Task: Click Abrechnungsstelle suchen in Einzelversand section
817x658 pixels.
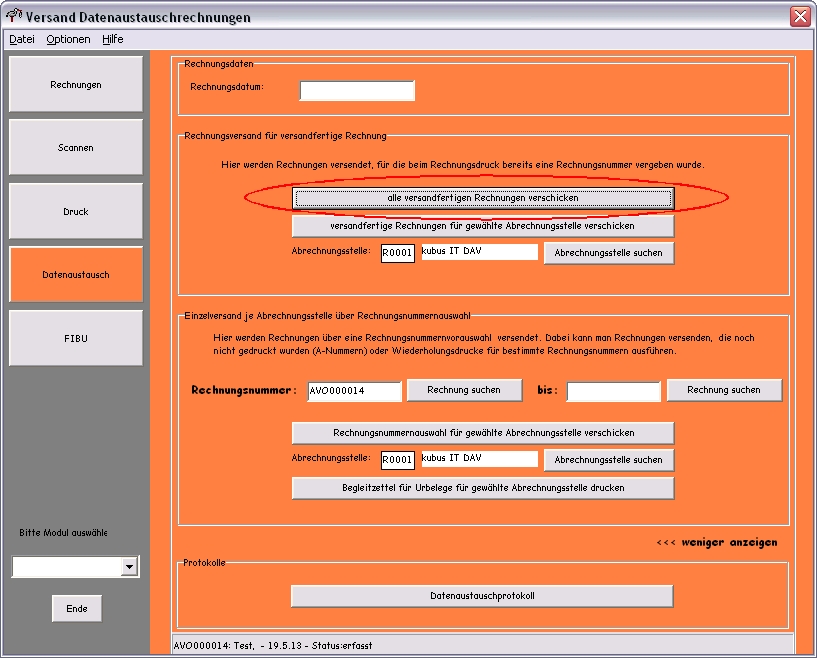Action: pos(609,460)
